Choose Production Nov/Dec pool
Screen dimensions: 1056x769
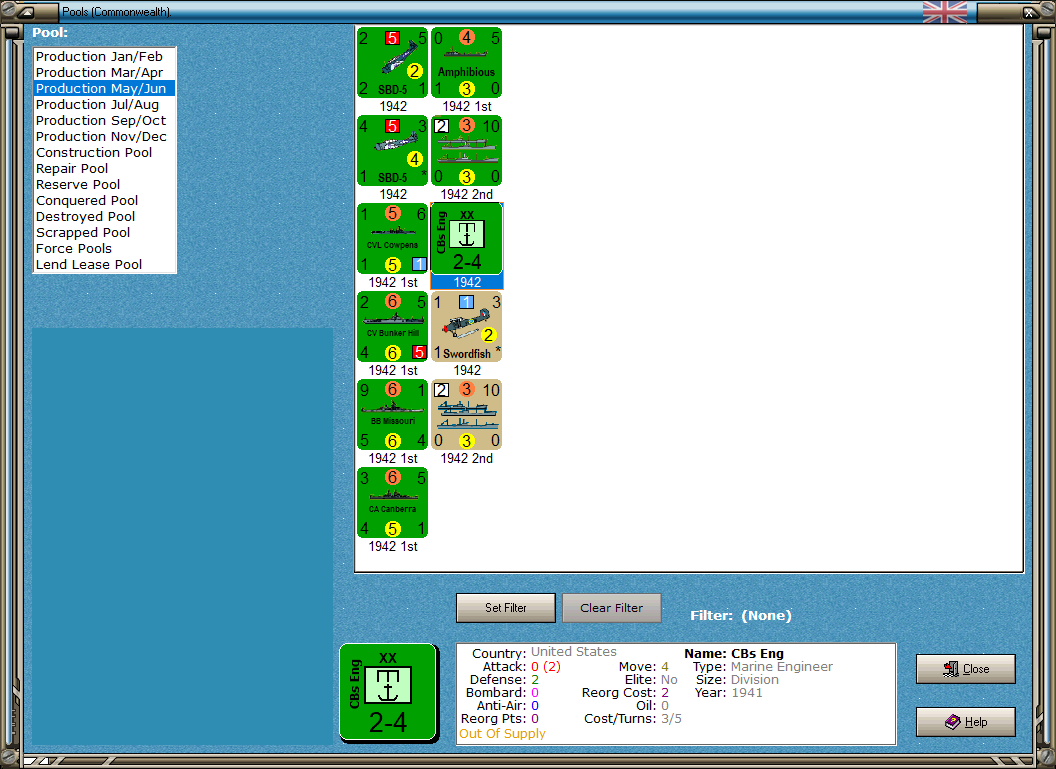[104, 137]
